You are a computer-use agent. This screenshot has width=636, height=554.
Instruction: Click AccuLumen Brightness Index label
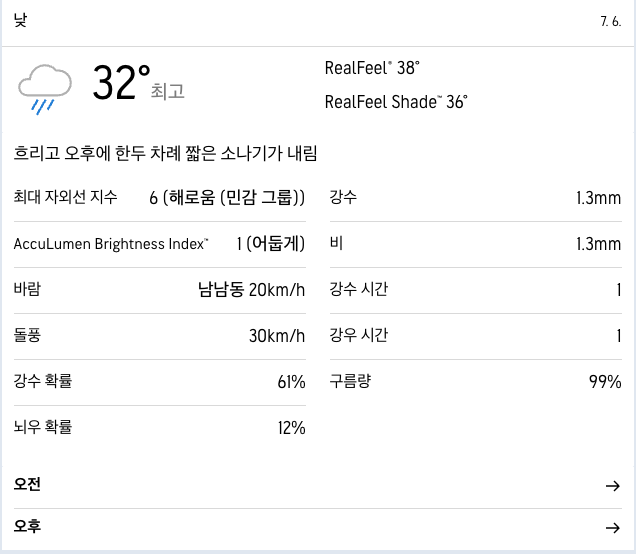click(111, 244)
